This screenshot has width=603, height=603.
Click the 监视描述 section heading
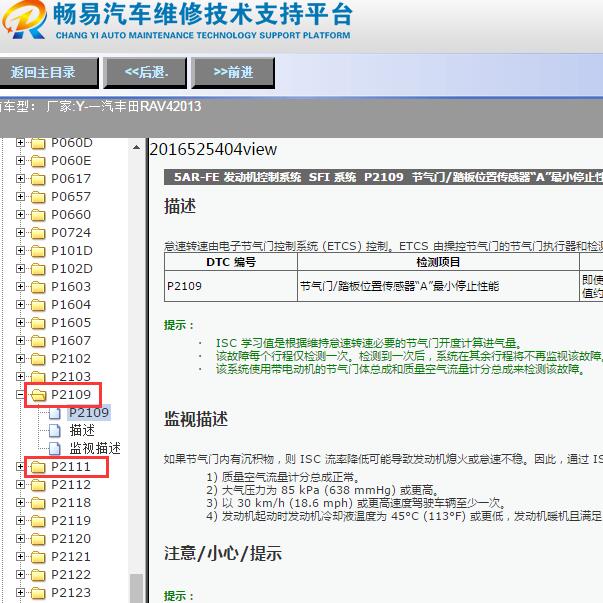pos(196,419)
